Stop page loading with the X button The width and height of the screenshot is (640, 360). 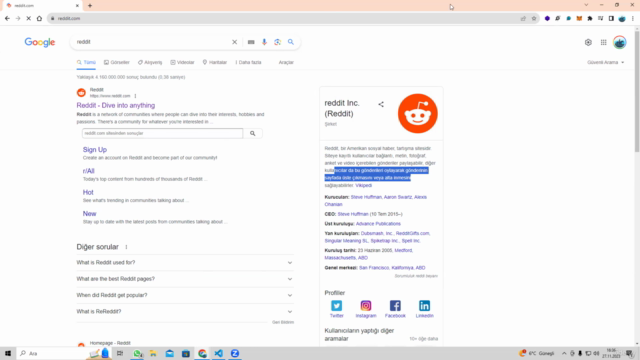coord(29,18)
